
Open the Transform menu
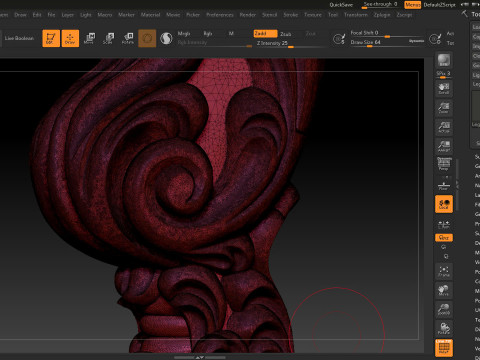[356, 15]
